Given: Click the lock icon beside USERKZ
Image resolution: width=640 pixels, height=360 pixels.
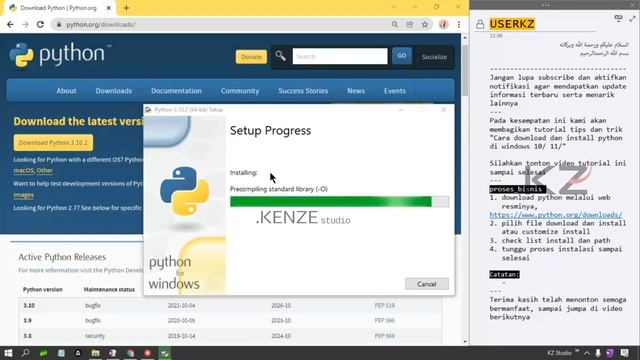Looking at the screenshot, I should (x=480, y=24).
